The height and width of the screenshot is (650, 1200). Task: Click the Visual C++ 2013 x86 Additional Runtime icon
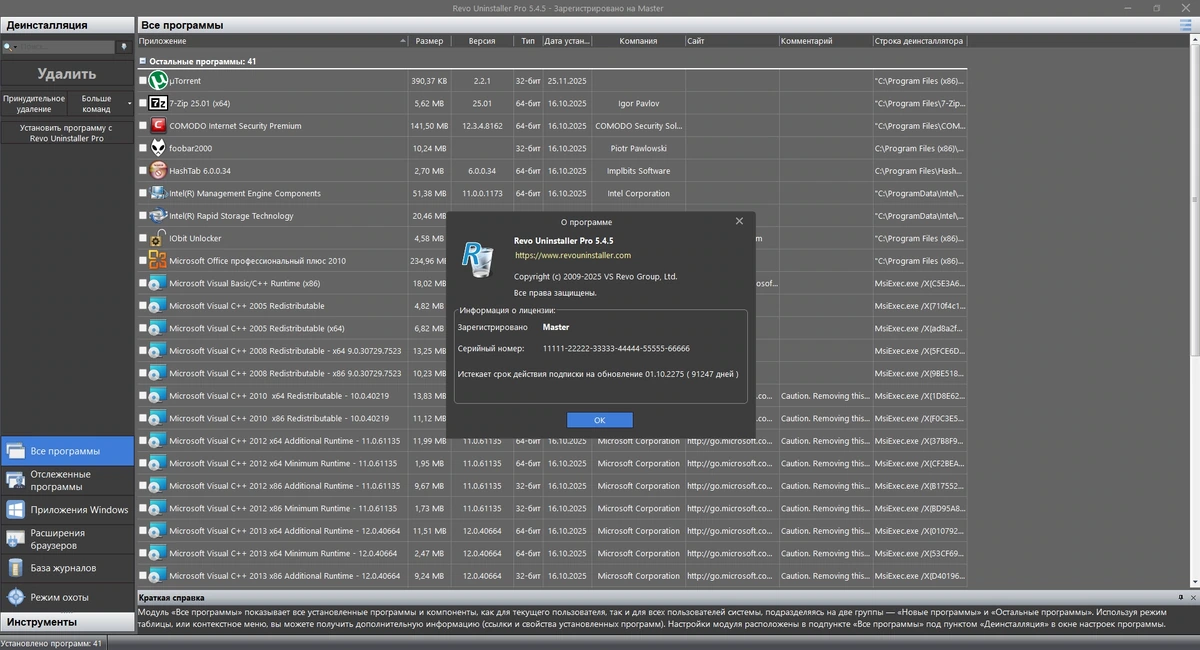(x=157, y=576)
